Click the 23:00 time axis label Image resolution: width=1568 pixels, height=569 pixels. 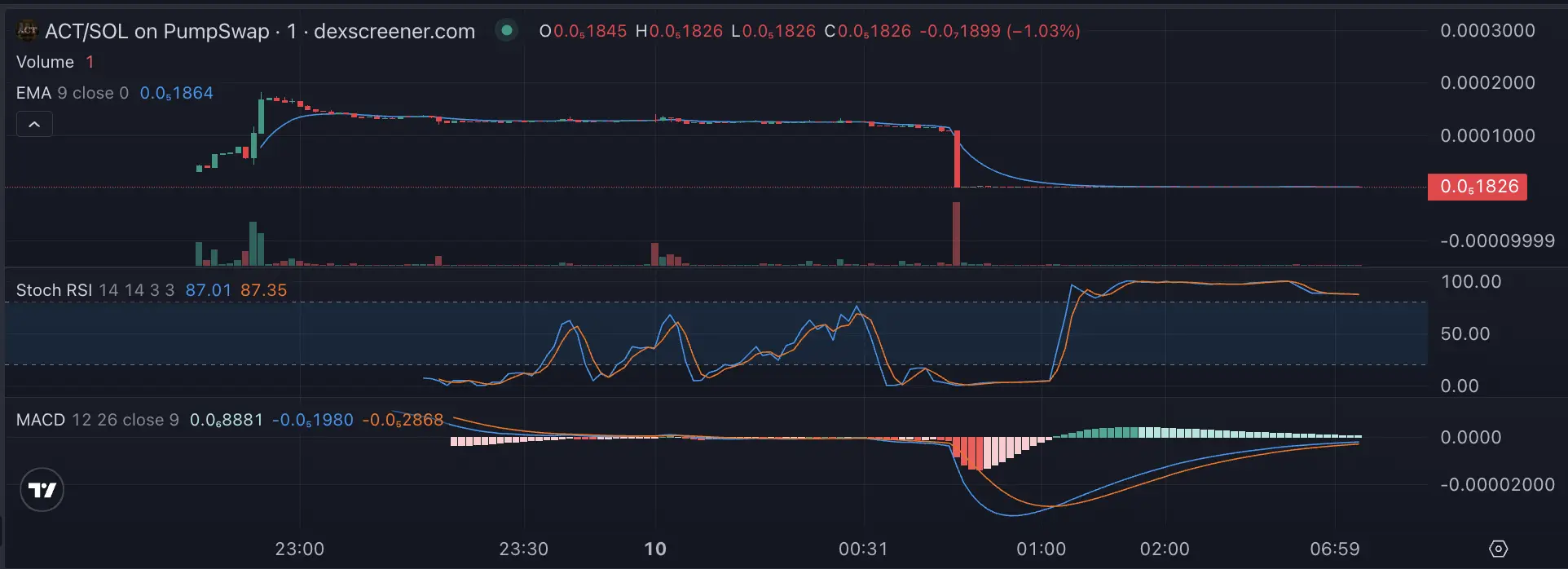coord(300,549)
